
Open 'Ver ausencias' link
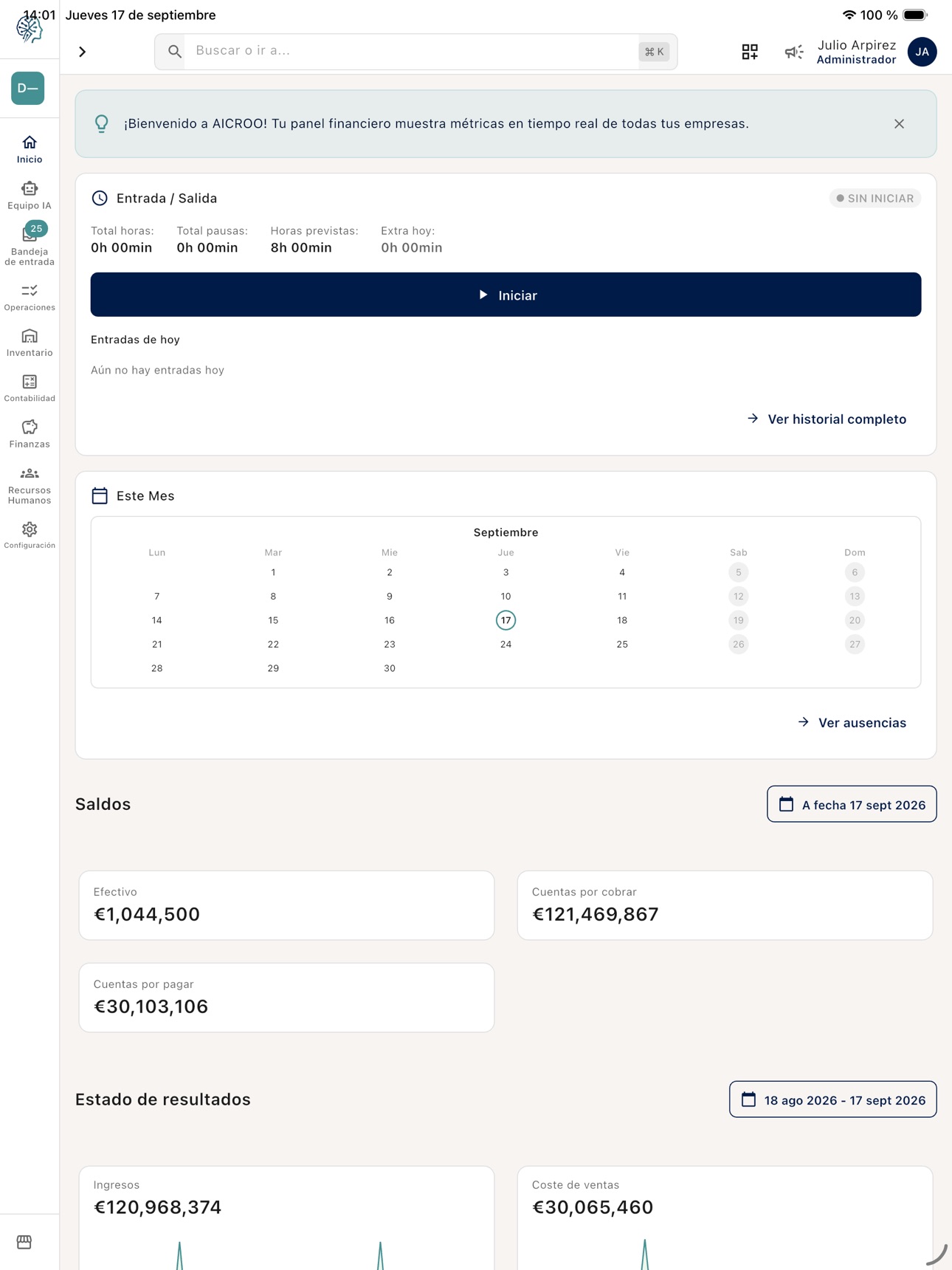[x=852, y=723]
